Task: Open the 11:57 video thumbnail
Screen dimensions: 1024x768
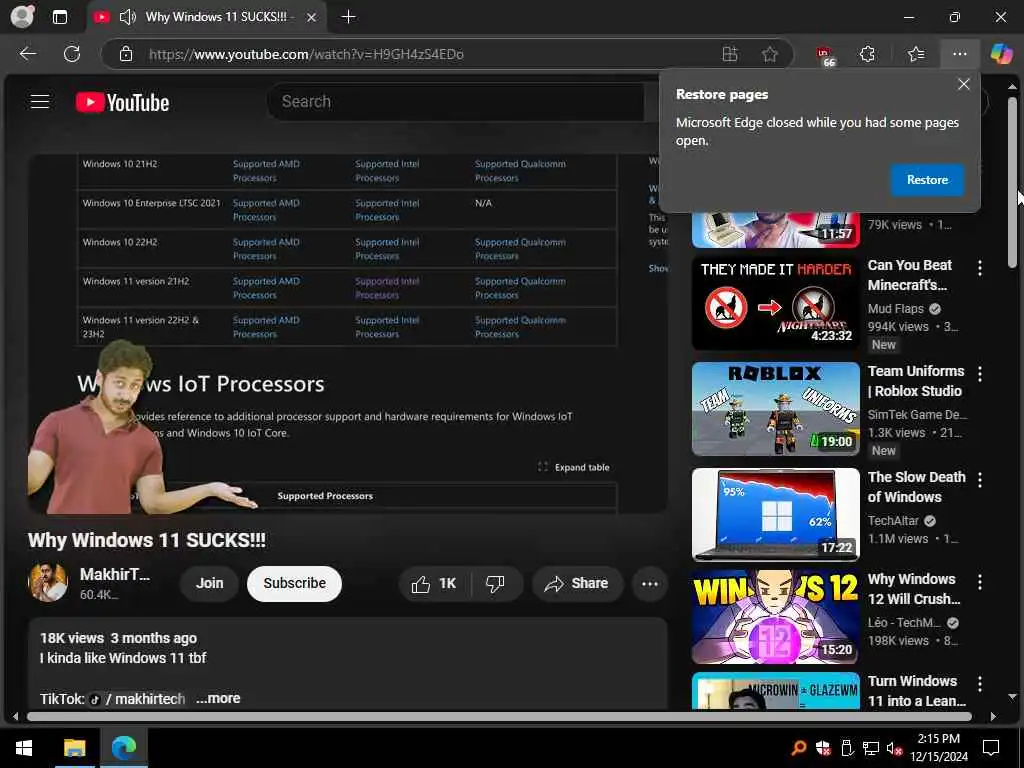Action: 775,230
